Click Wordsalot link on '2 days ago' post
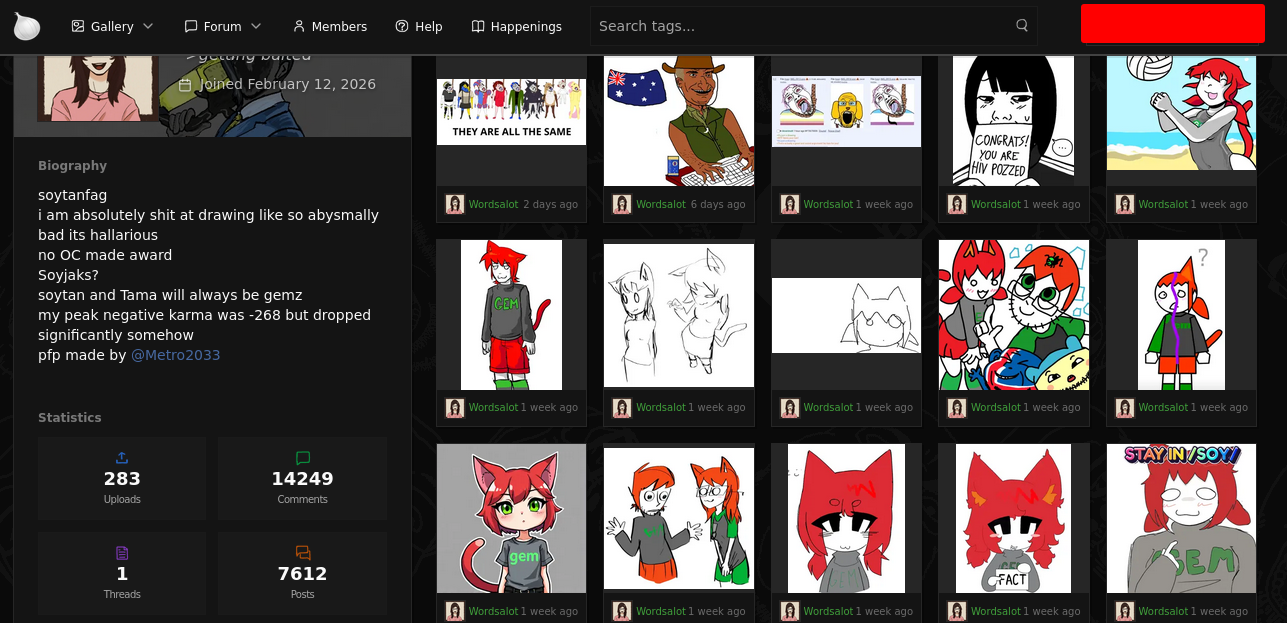This screenshot has width=1287, height=623. [494, 204]
